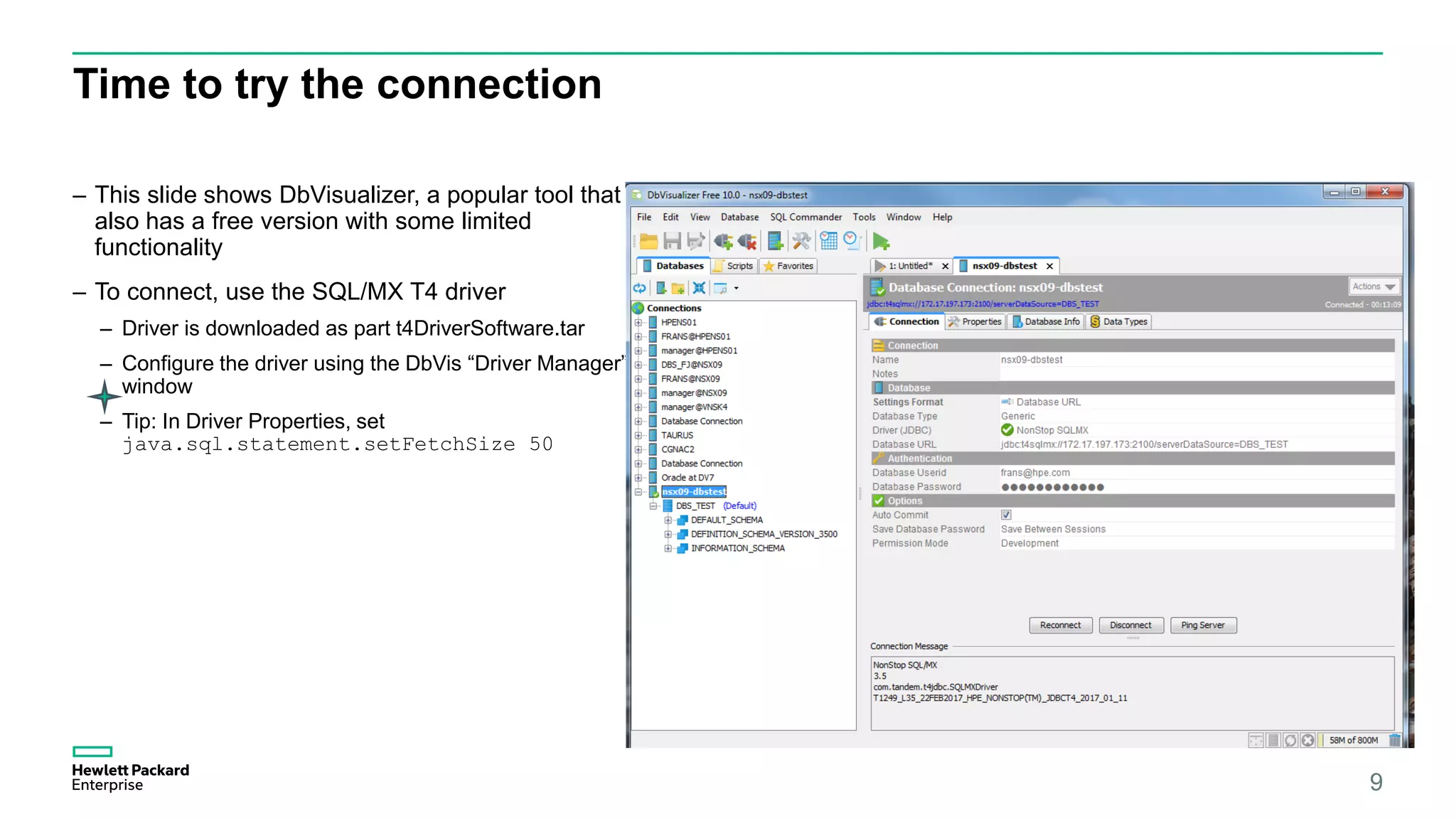Open the File menu
Screen dimensions: 1456x819
(x=644, y=217)
